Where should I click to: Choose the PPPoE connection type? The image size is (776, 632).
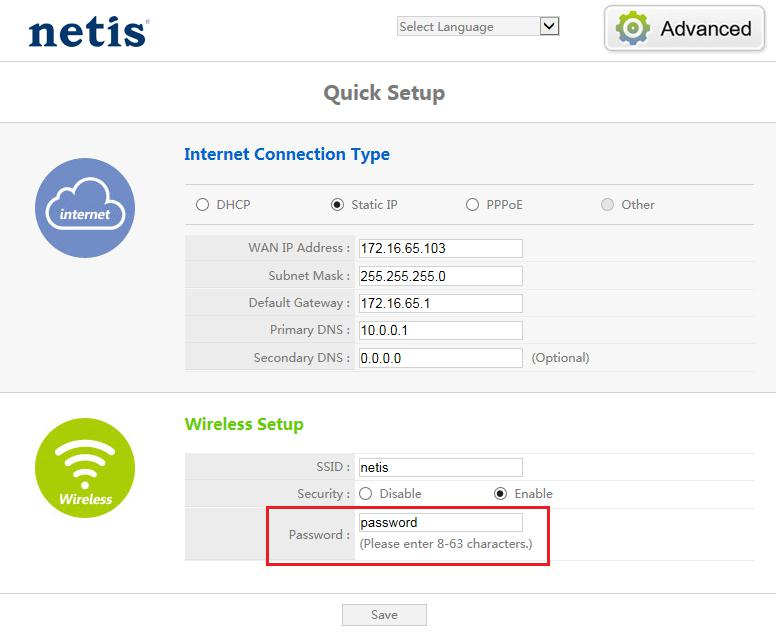[x=472, y=205]
